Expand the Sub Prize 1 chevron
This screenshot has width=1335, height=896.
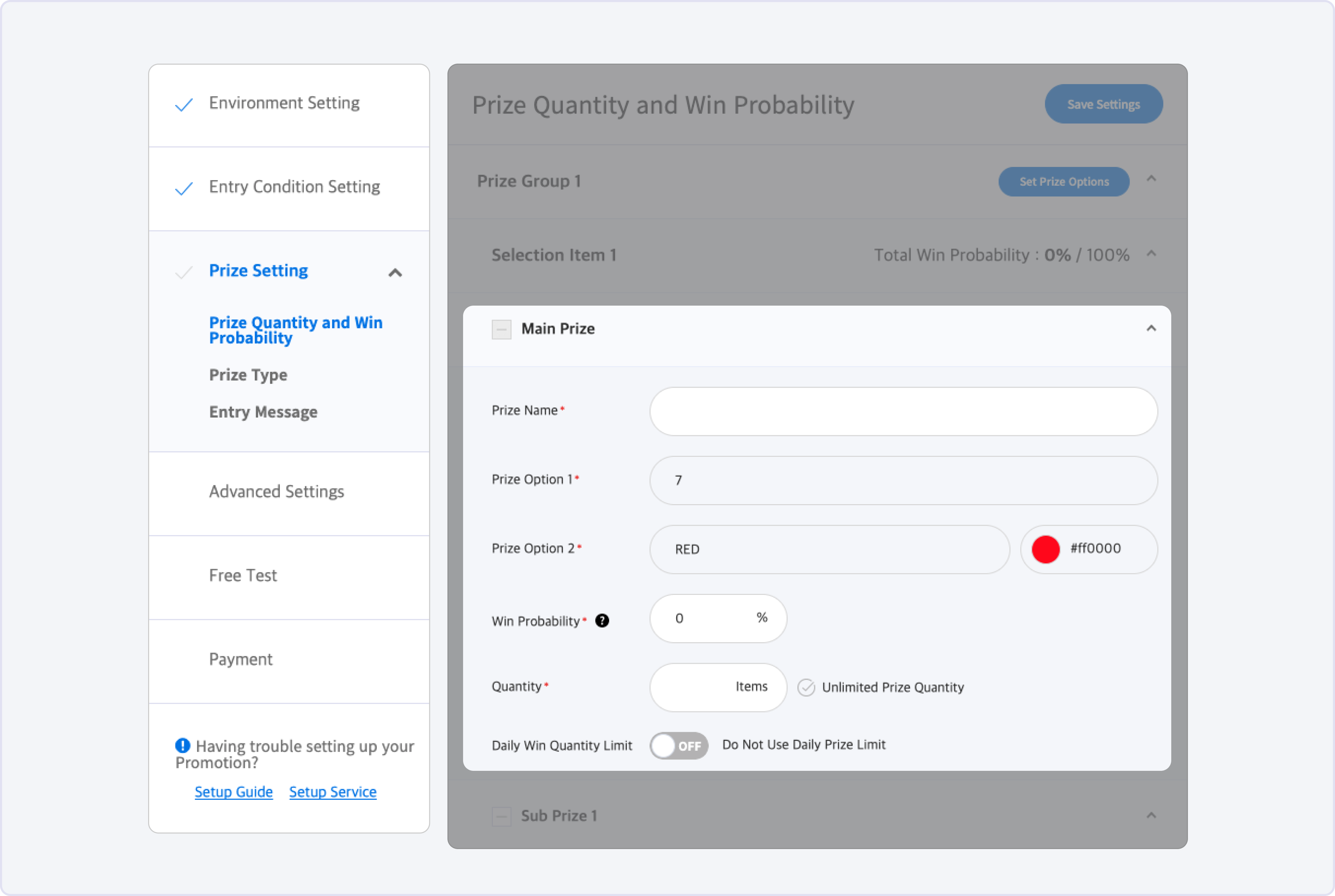tap(1151, 815)
